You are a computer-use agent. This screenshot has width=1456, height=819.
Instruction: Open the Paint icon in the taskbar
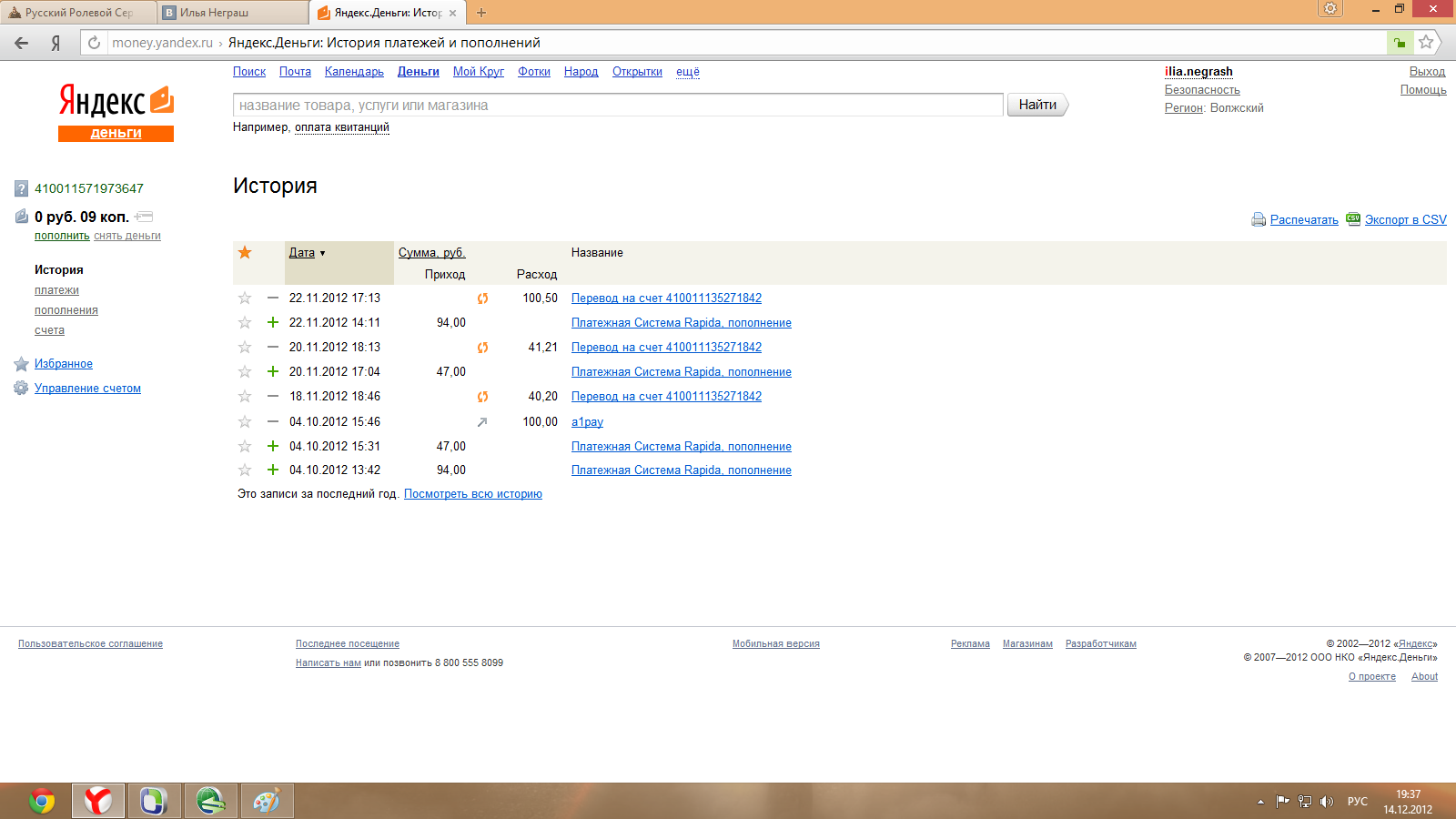click(x=267, y=801)
